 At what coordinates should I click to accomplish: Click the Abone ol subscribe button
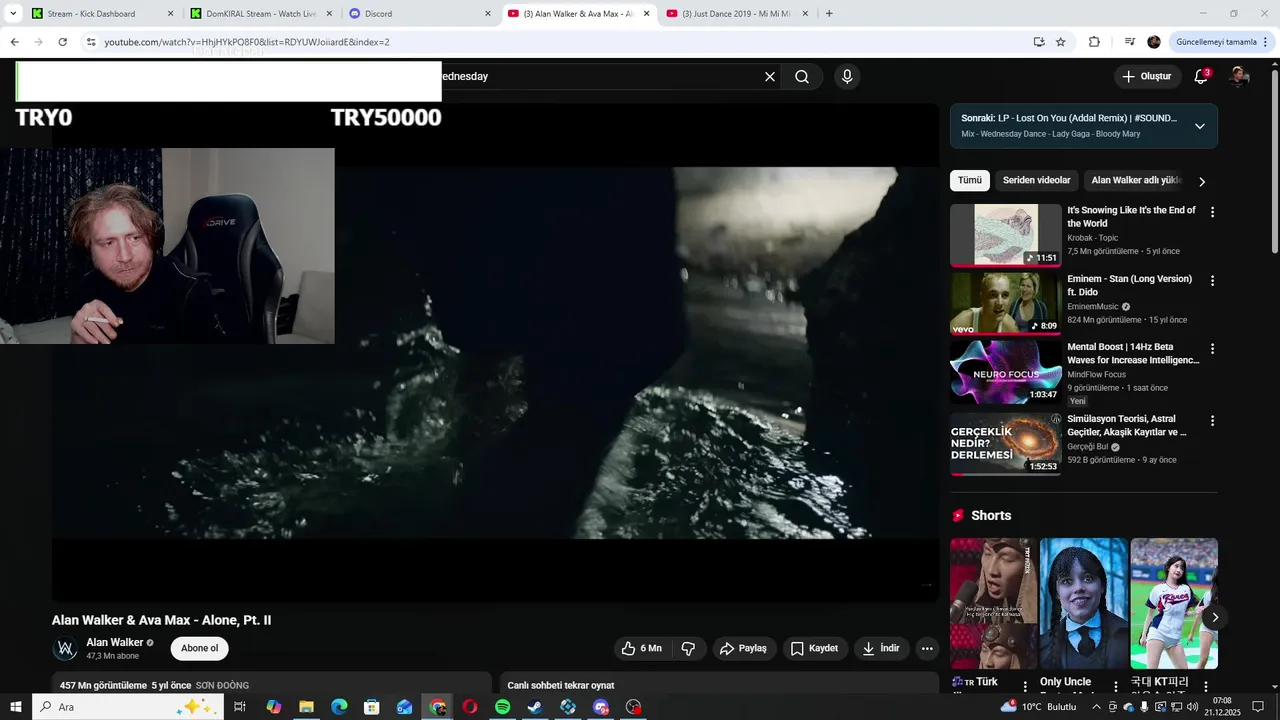point(200,648)
